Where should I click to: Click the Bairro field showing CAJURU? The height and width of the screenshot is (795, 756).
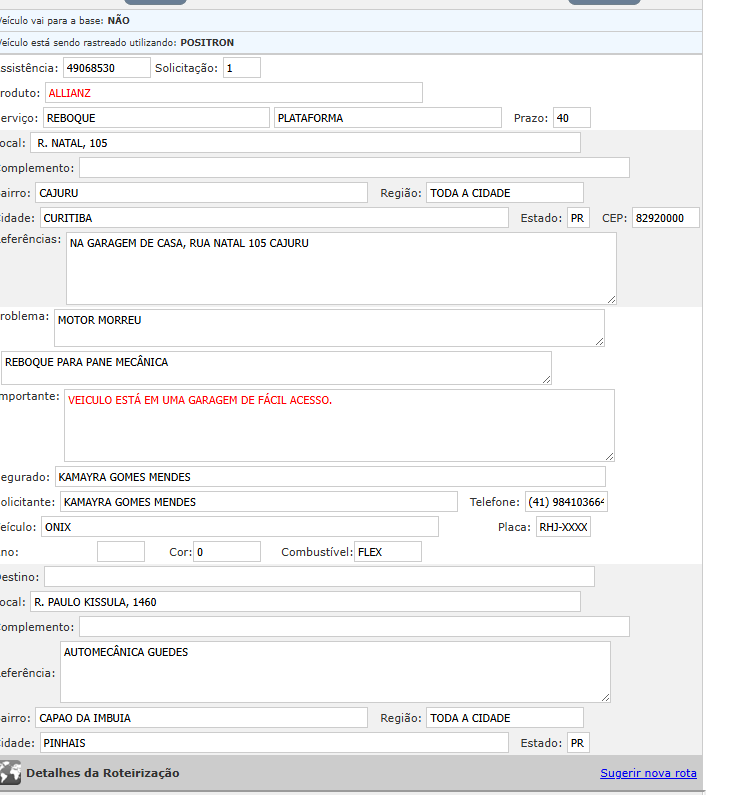(x=201, y=193)
